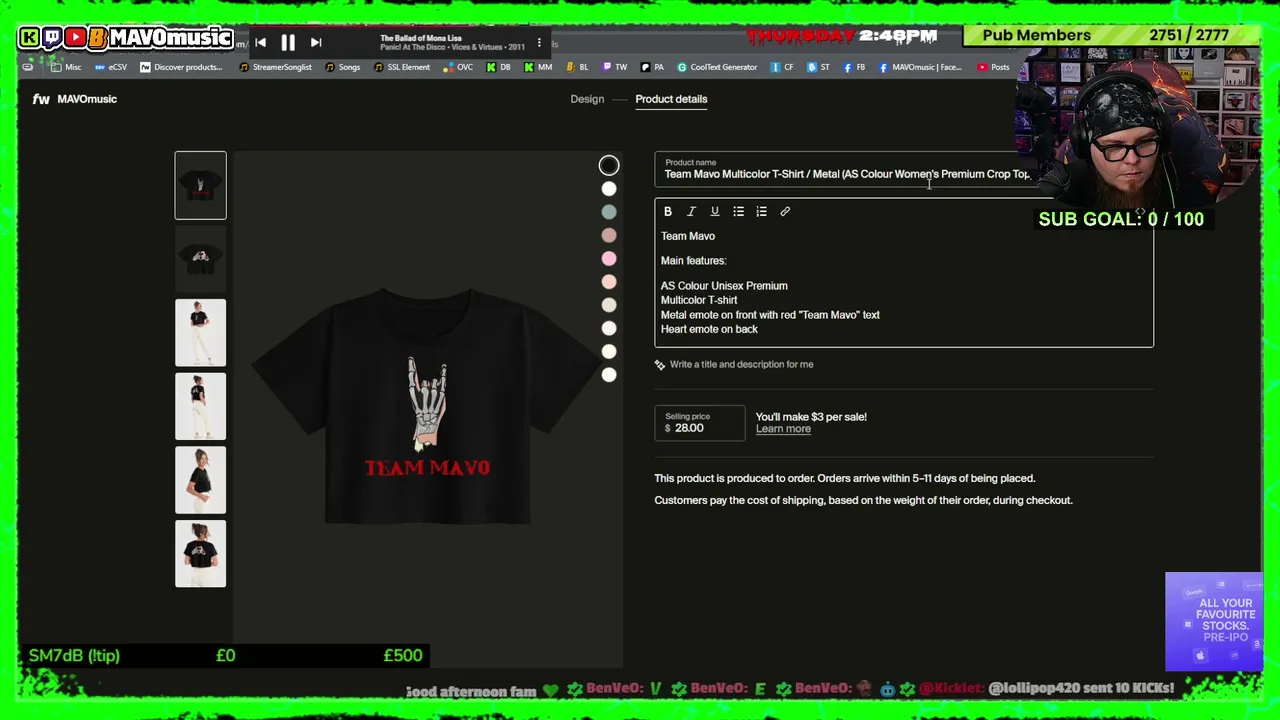Open the MAVOmusic Facebook page bookmark
Viewport: 1280px width, 720px height.
pyautogui.click(x=920, y=67)
